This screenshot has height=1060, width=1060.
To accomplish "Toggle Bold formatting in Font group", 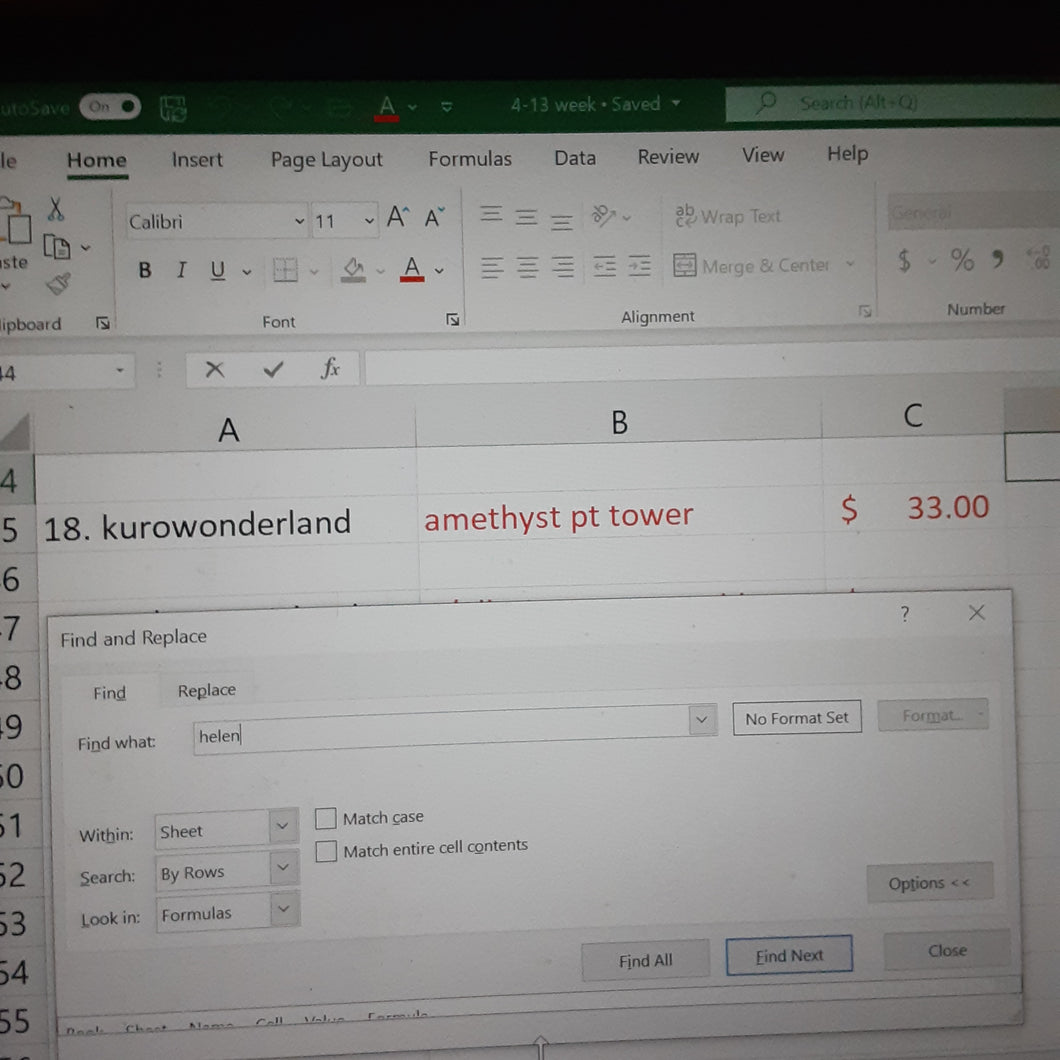I will coord(145,270).
